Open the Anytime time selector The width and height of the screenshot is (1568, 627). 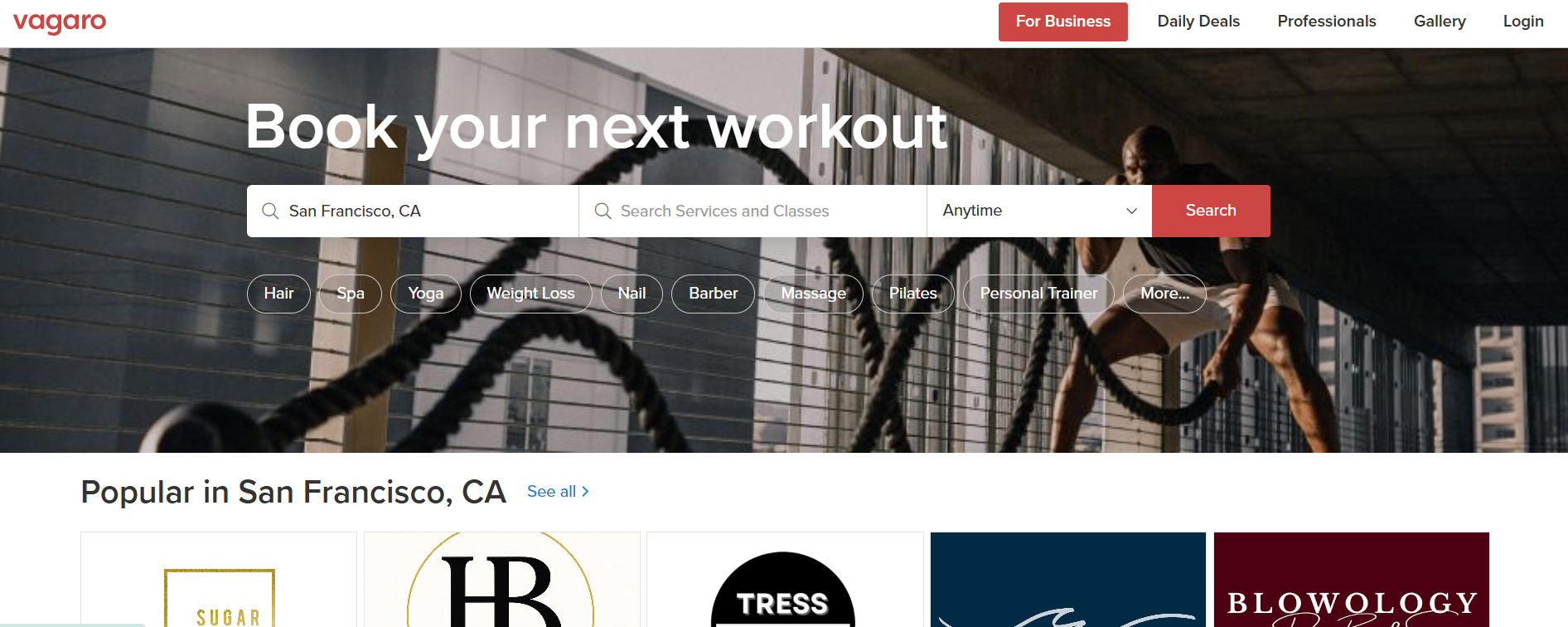1039,211
